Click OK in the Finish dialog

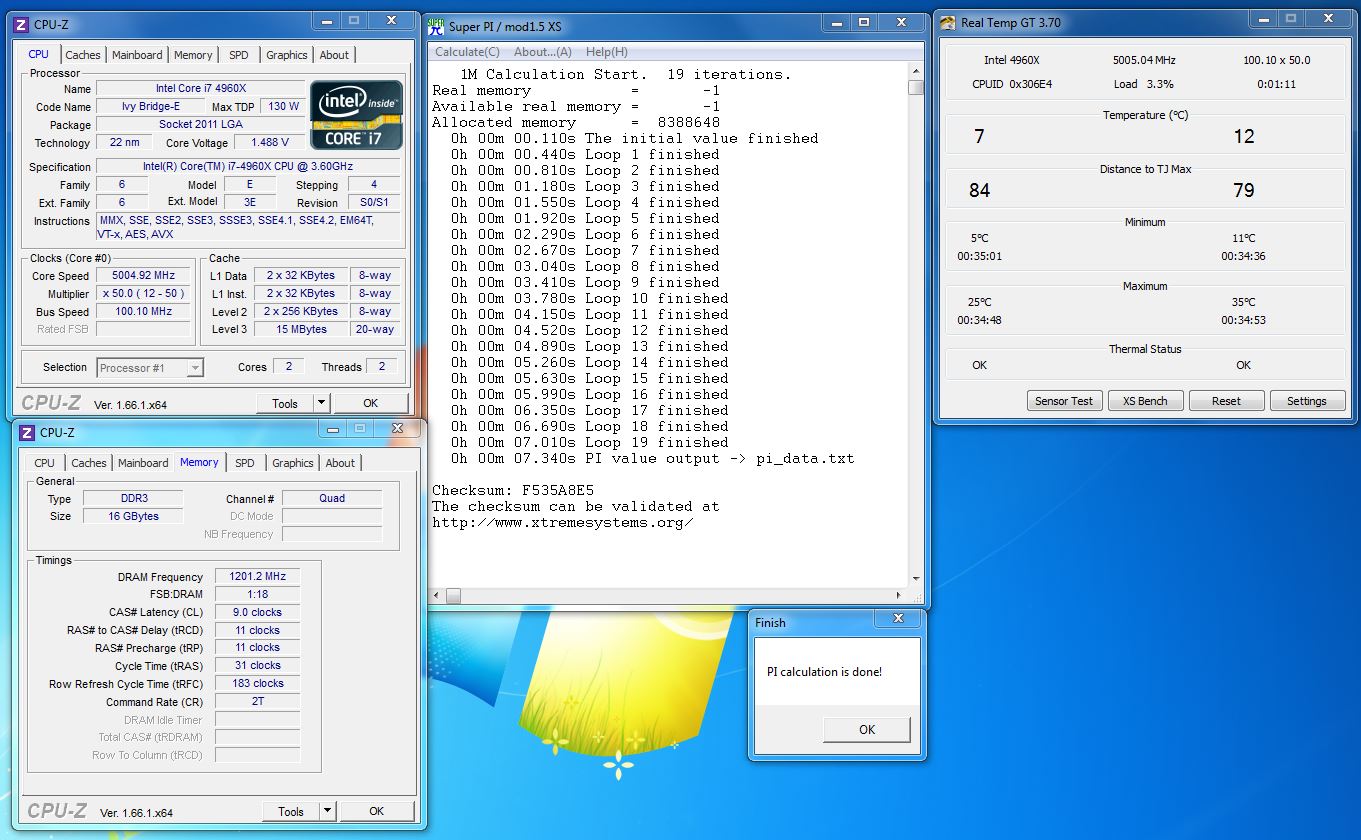click(867, 729)
